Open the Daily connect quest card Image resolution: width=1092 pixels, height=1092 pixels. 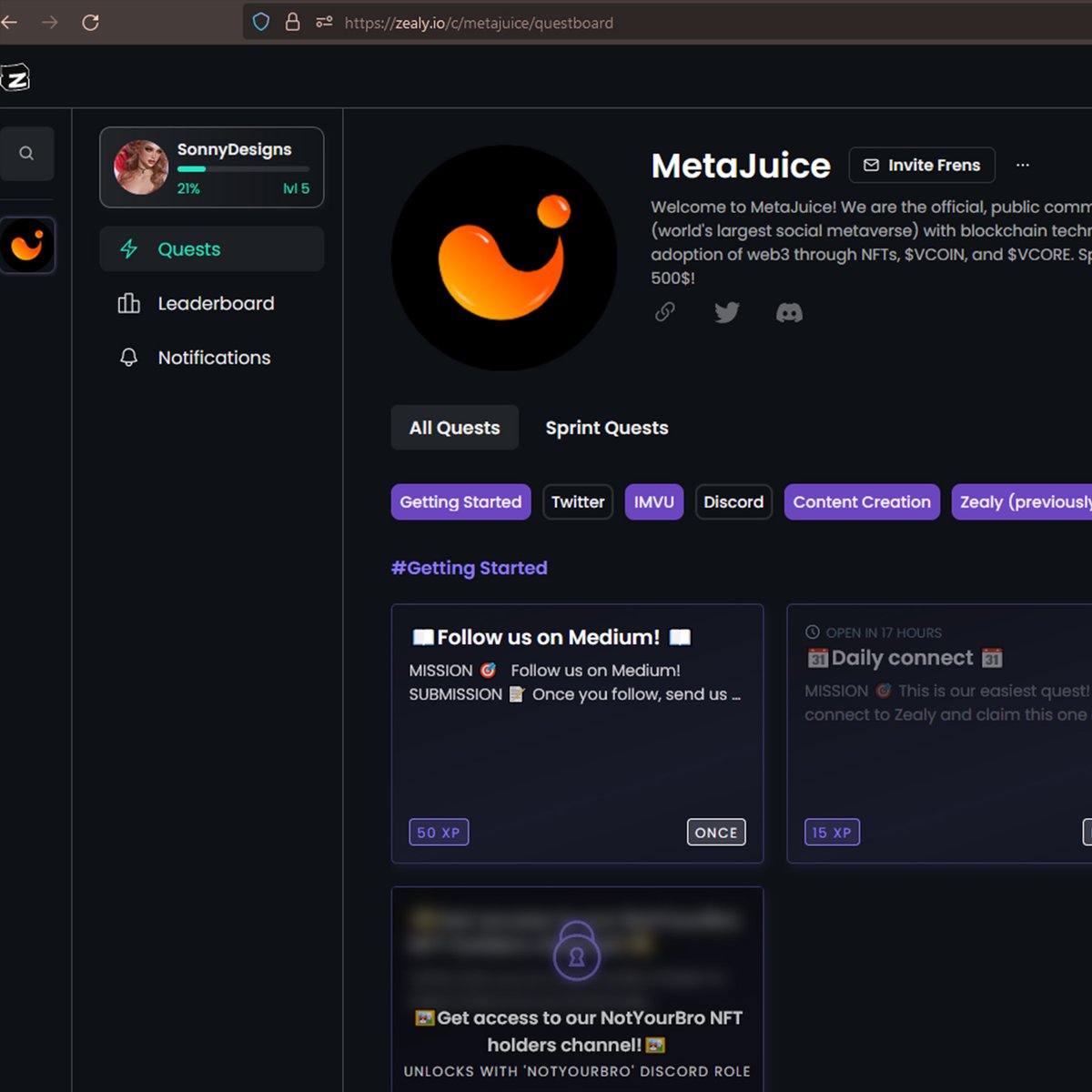pyautogui.click(x=939, y=733)
